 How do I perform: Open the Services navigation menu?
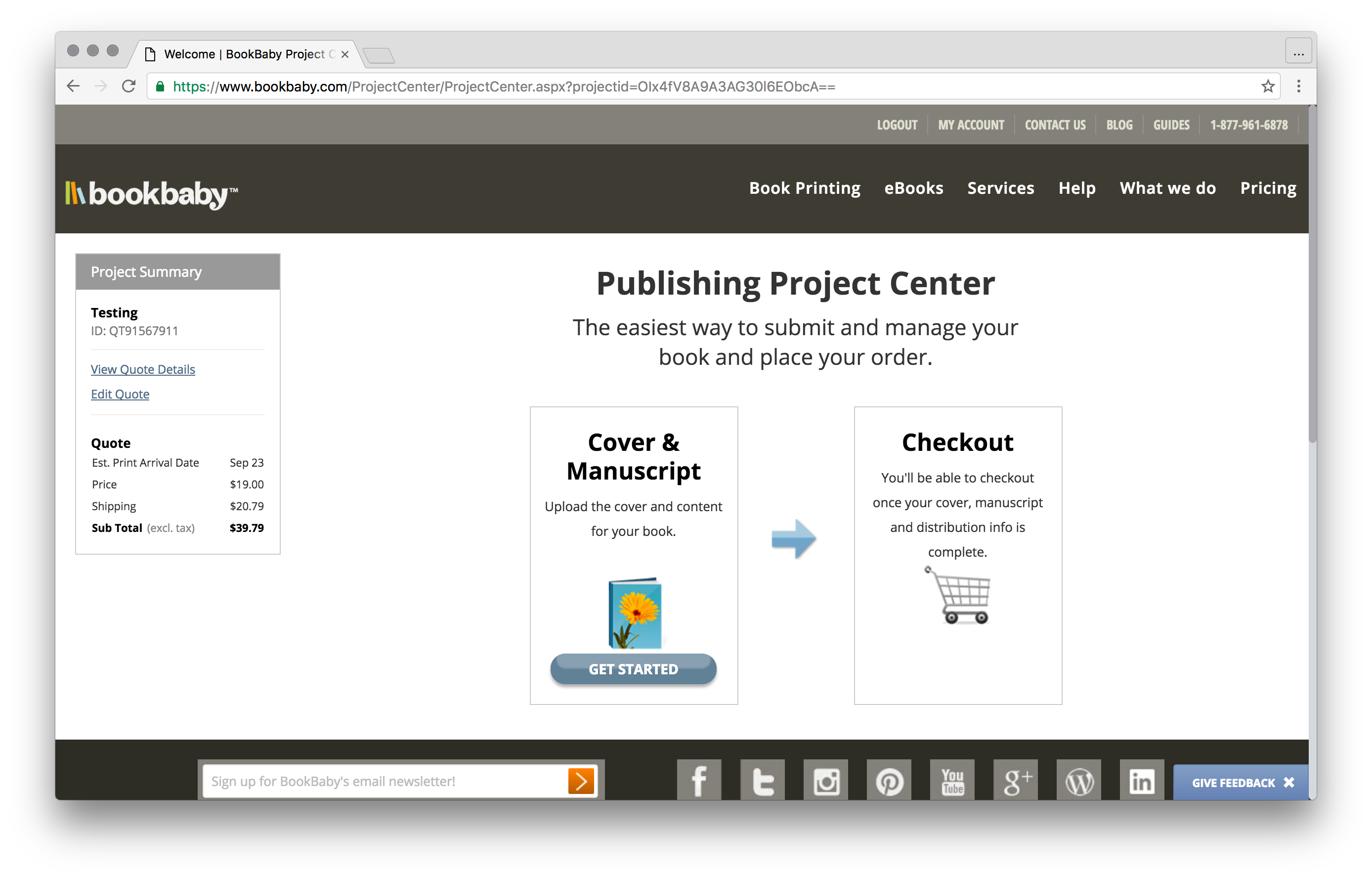(1001, 188)
